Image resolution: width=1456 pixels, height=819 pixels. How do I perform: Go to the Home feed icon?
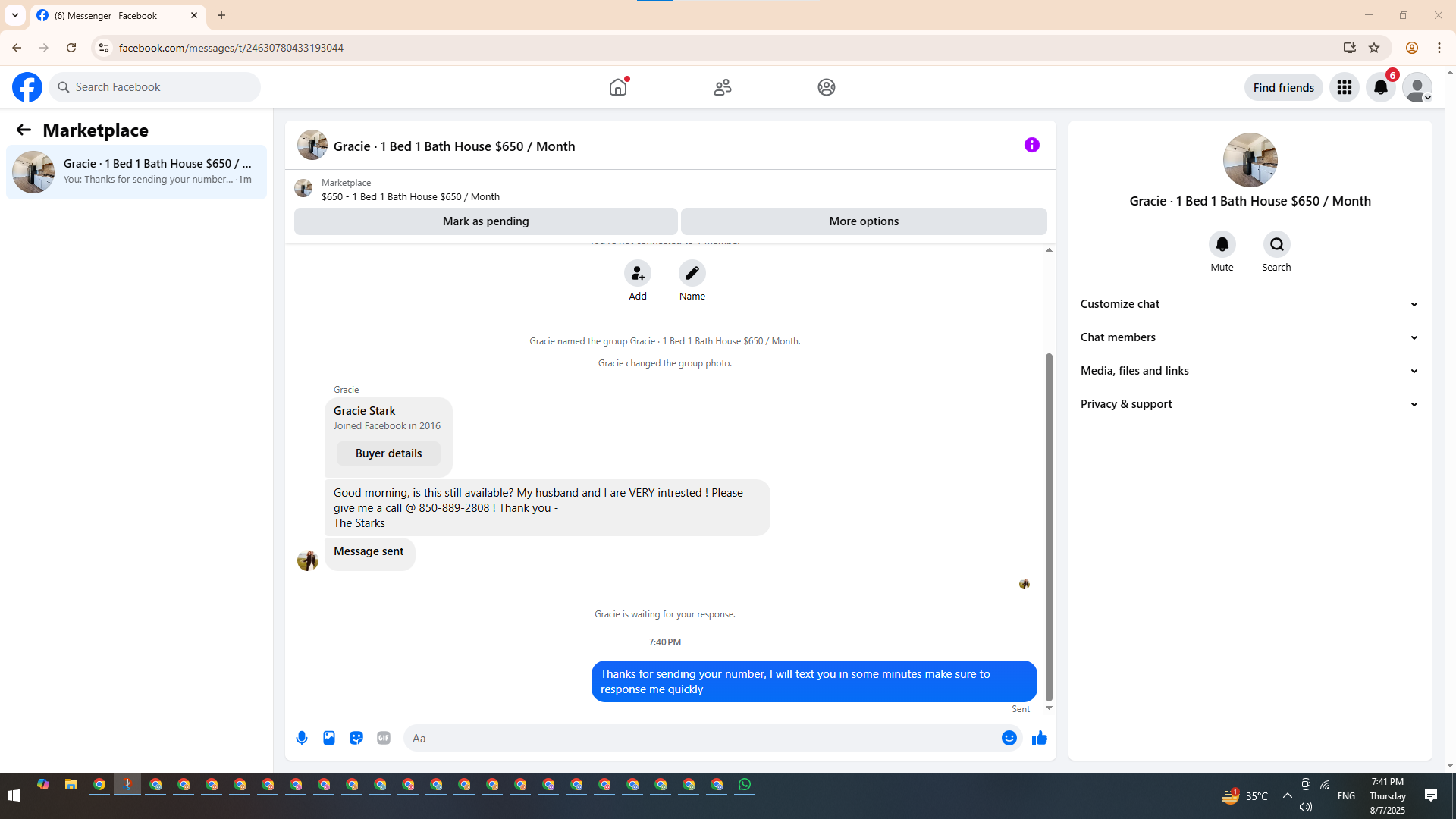click(x=618, y=87)
